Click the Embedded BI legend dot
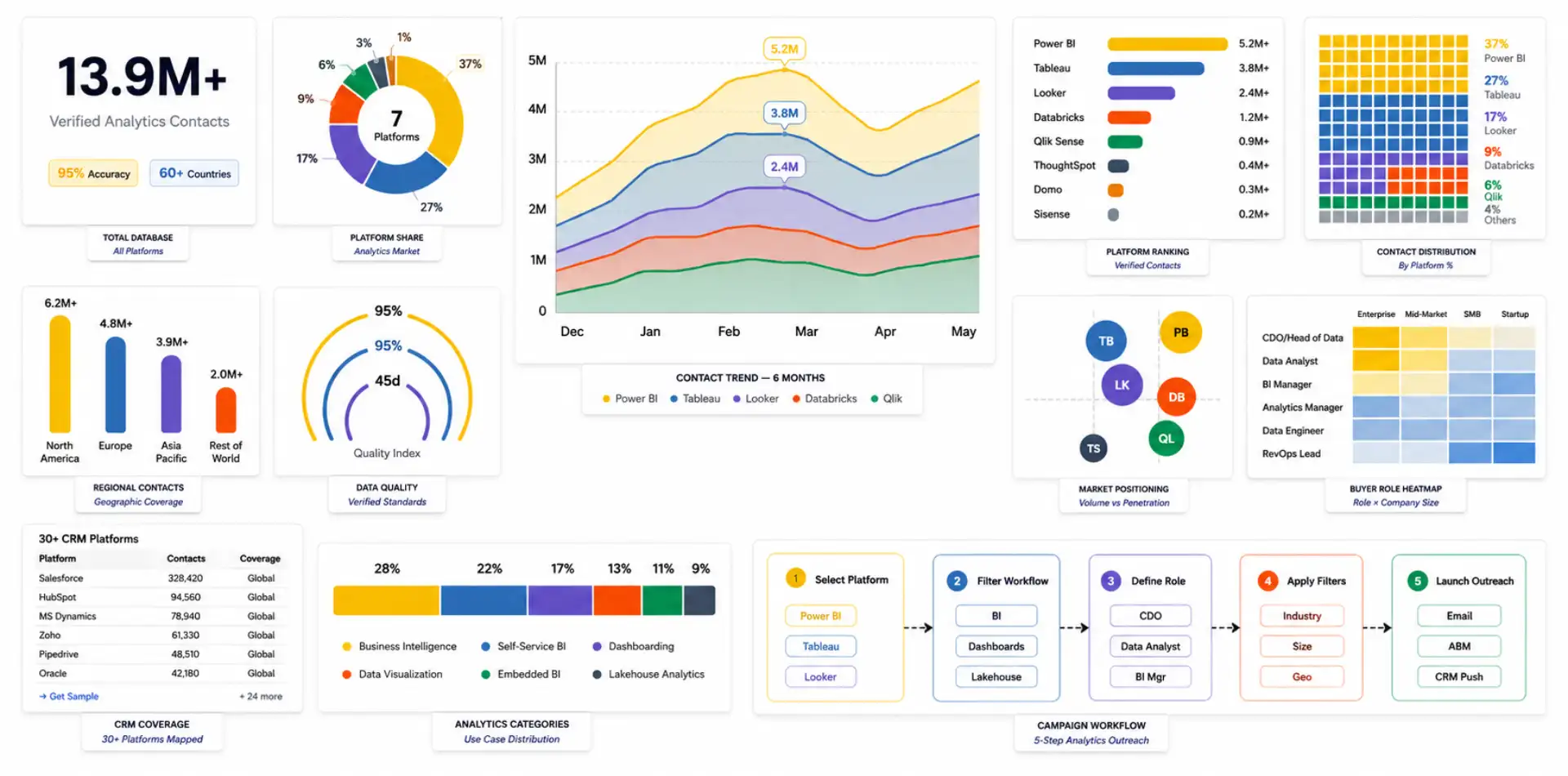The height and width of the screenshot is (776, 1568). 486,674
